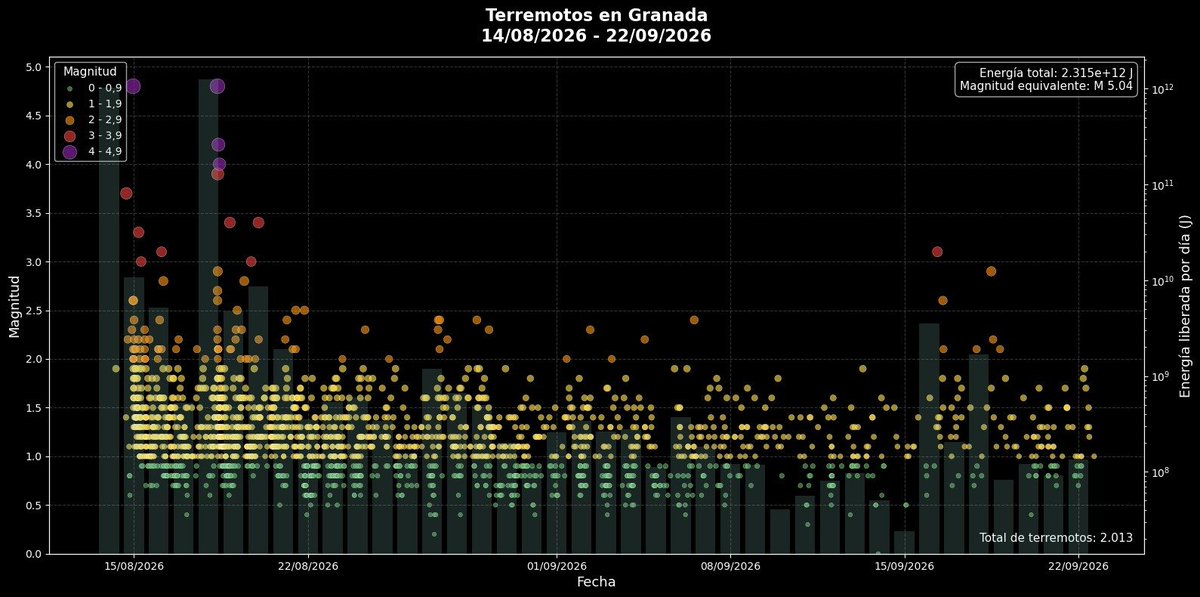Click the purple legend marker for 4 - 4,9
The width and height of the screenshot is (1200, 597).
pyautogui.click(x=70, y=152)
